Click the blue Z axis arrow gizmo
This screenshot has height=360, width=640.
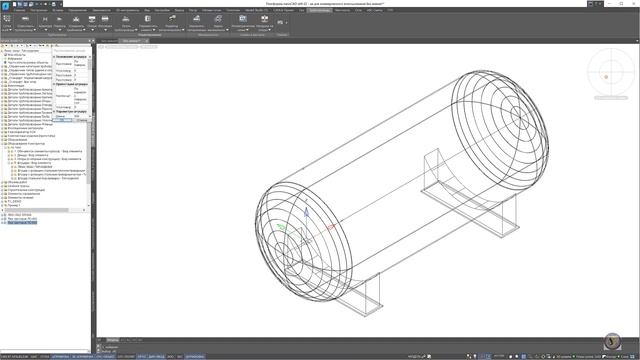[x=307, y=212]
